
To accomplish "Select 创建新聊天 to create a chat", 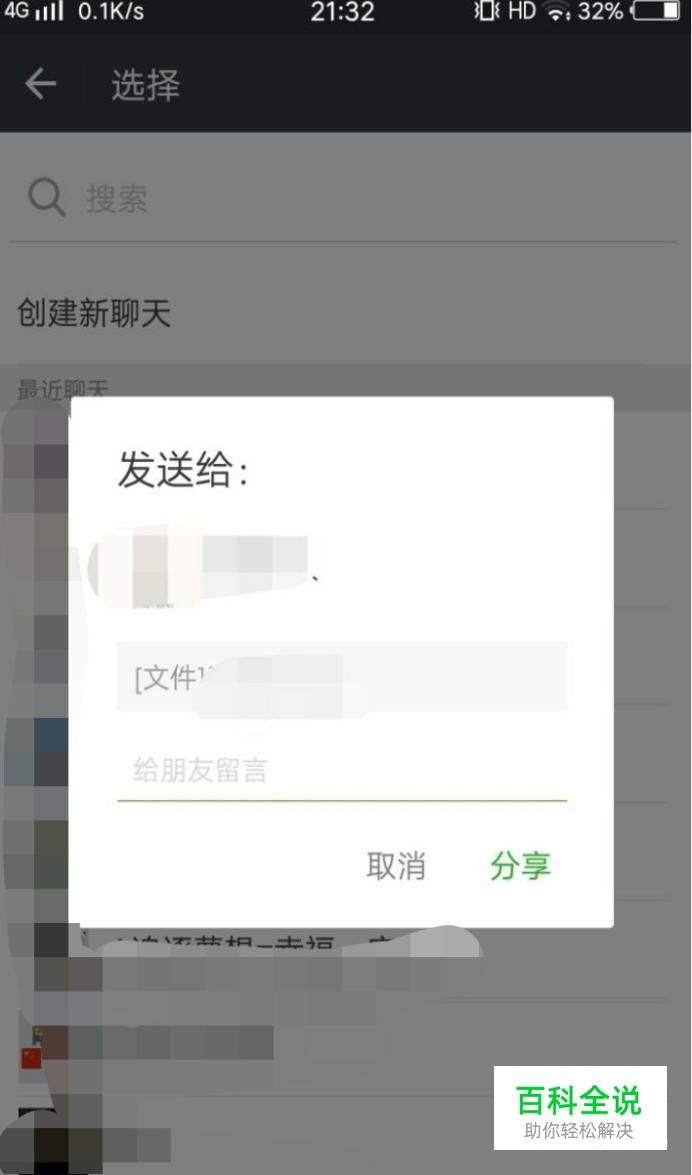I will [x=94, y=312].
